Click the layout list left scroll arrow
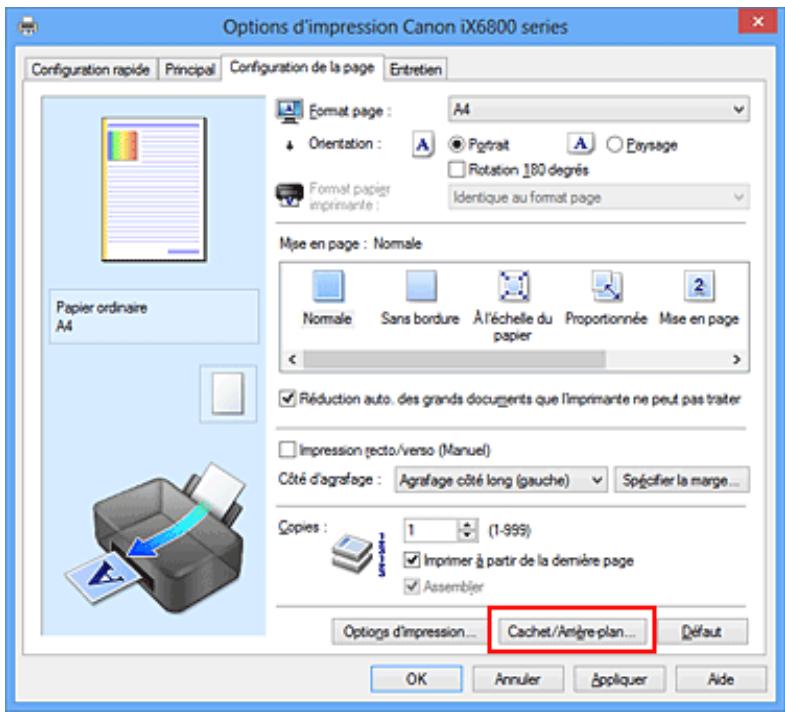 [293, 360]
